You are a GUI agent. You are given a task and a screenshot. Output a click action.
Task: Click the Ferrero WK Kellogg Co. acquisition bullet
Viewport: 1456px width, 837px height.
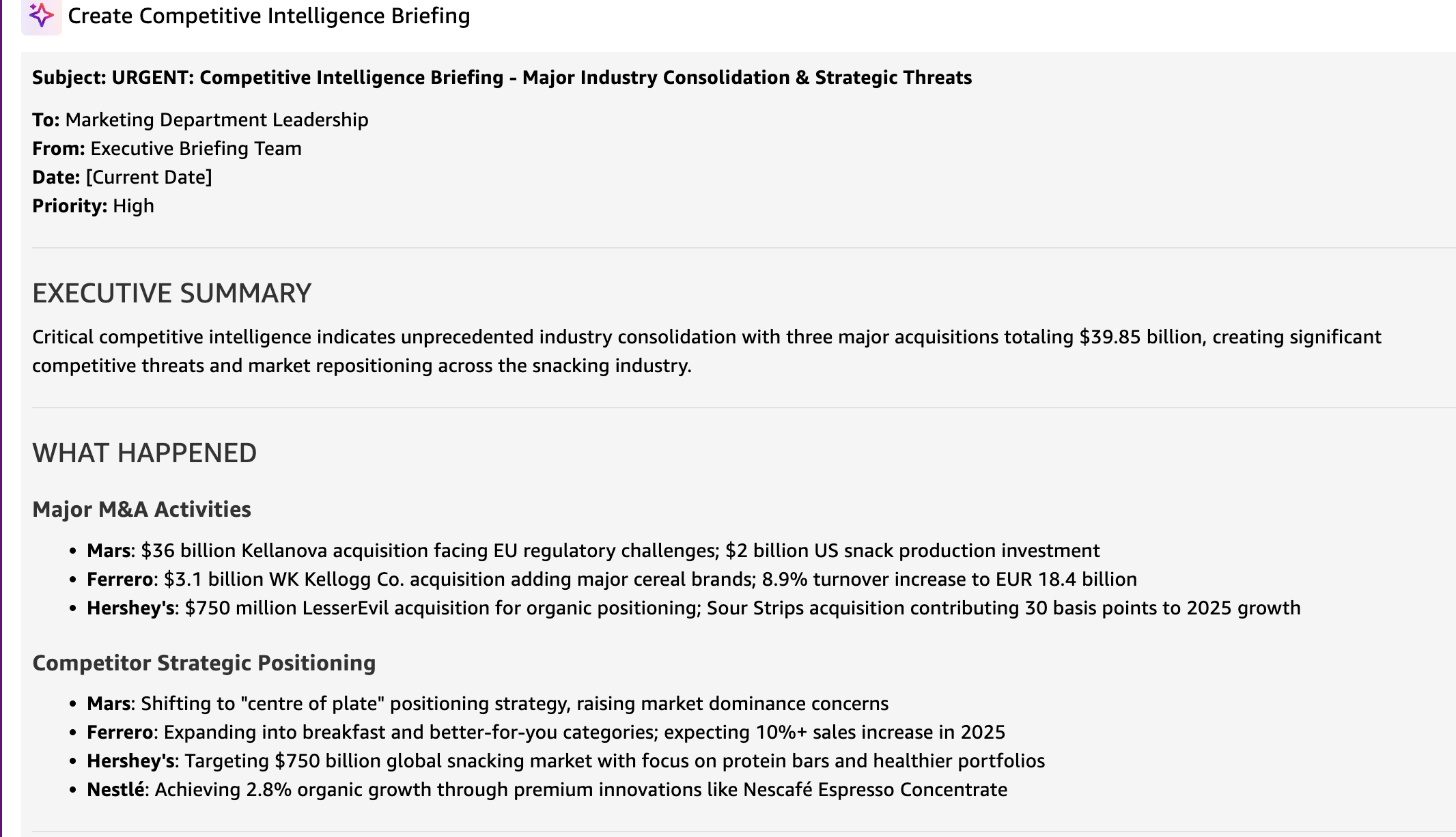(x=611, y=579)
